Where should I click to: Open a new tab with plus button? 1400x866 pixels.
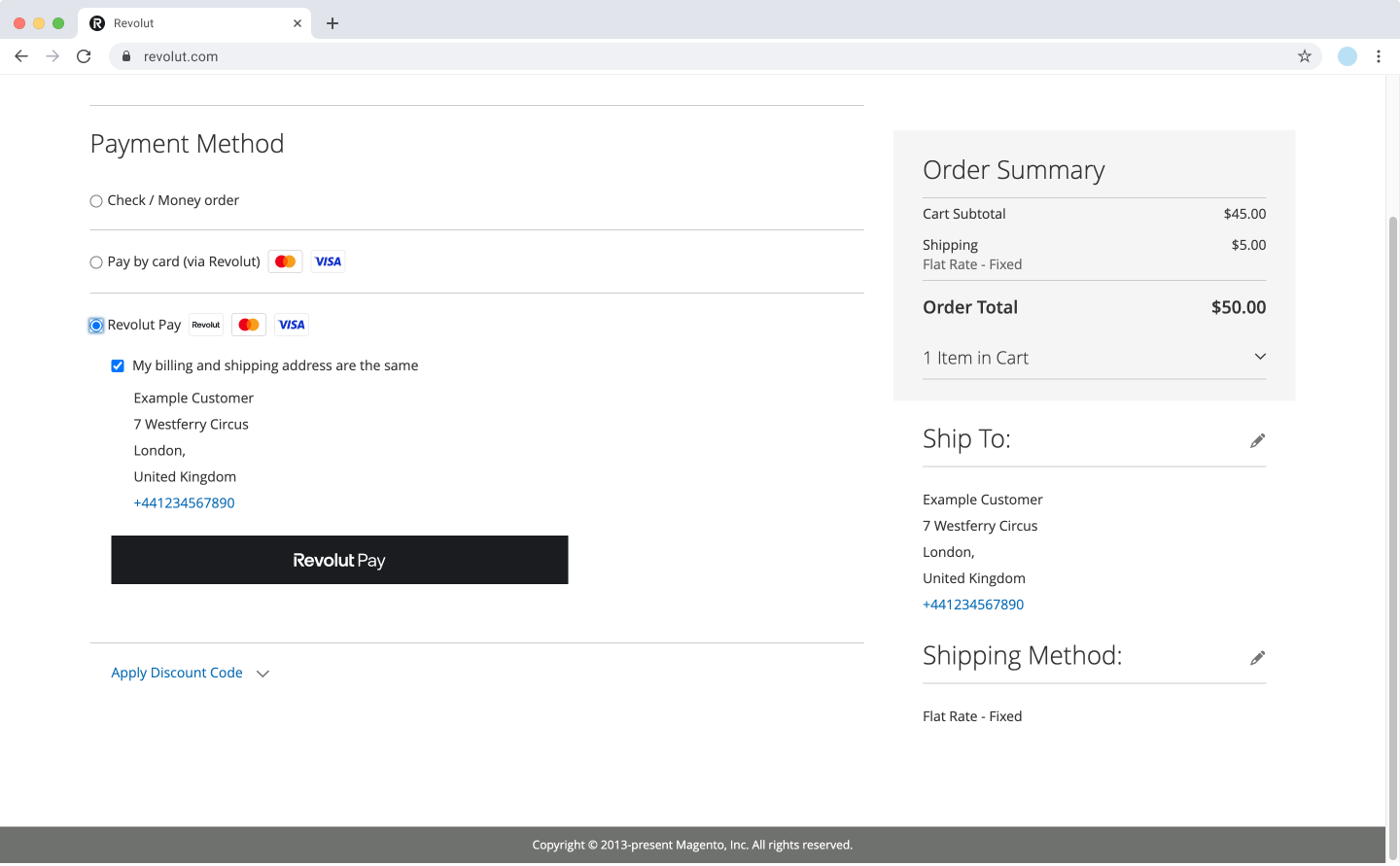[x=332, y=23]
